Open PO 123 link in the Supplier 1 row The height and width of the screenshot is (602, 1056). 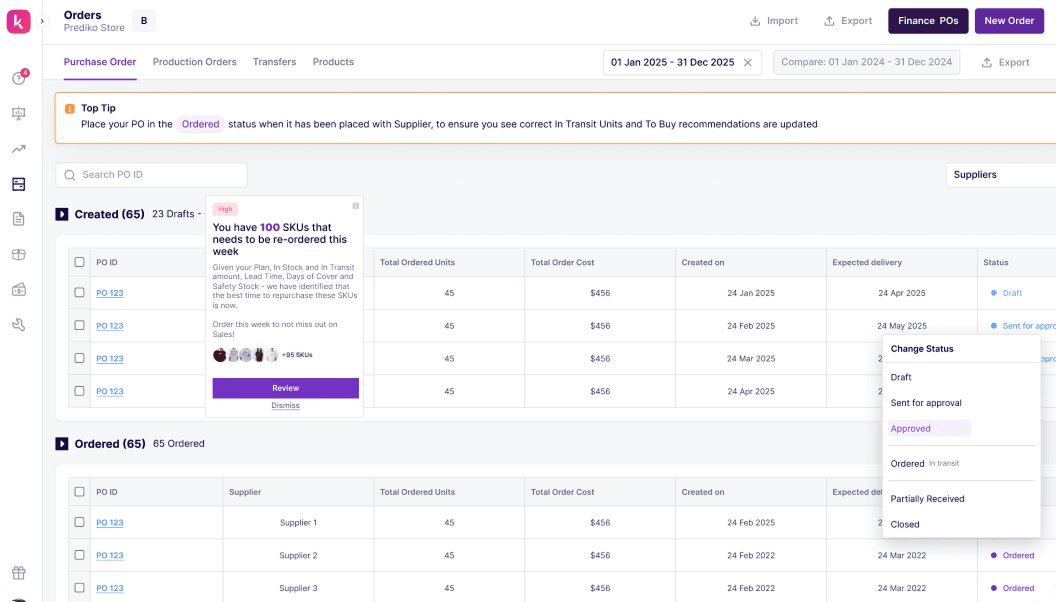[110, 523]
